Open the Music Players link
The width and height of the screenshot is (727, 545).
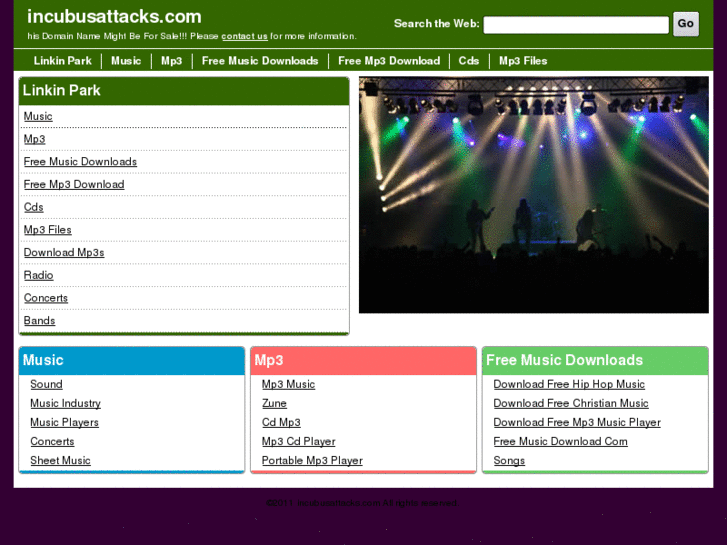tap(64, 423)
